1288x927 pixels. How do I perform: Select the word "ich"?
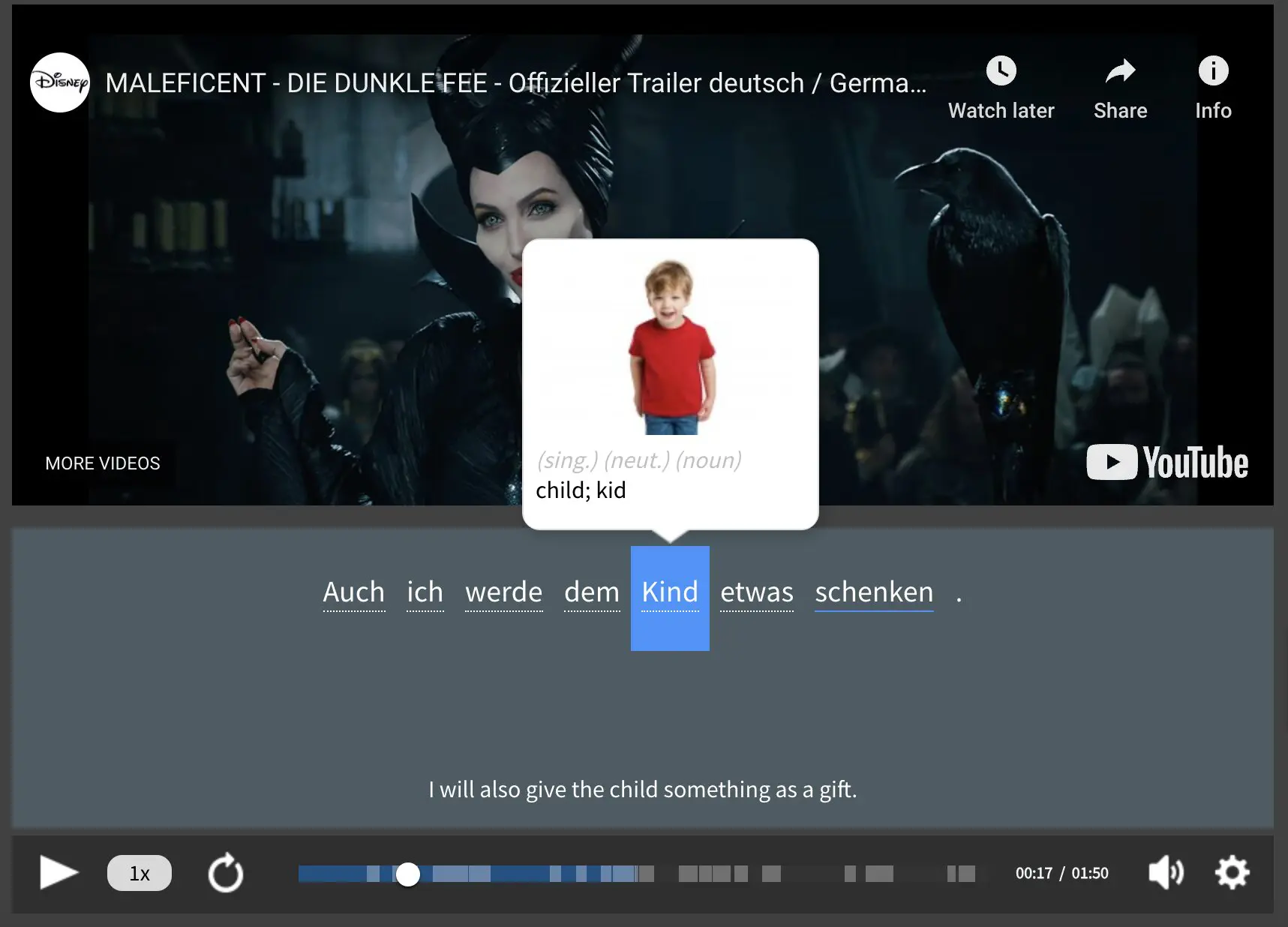pos(425,592)
